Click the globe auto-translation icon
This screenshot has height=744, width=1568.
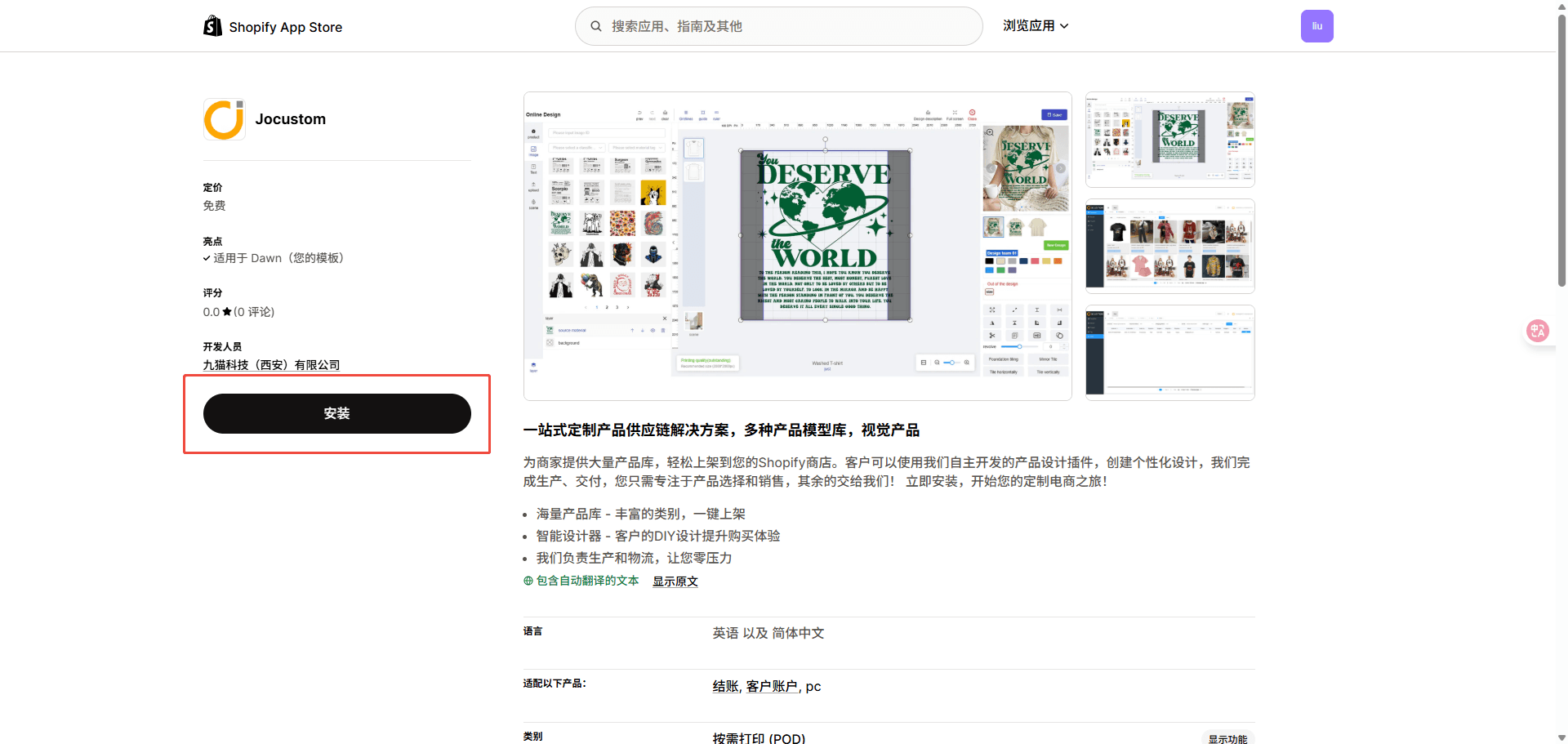[x=528, y=581]
